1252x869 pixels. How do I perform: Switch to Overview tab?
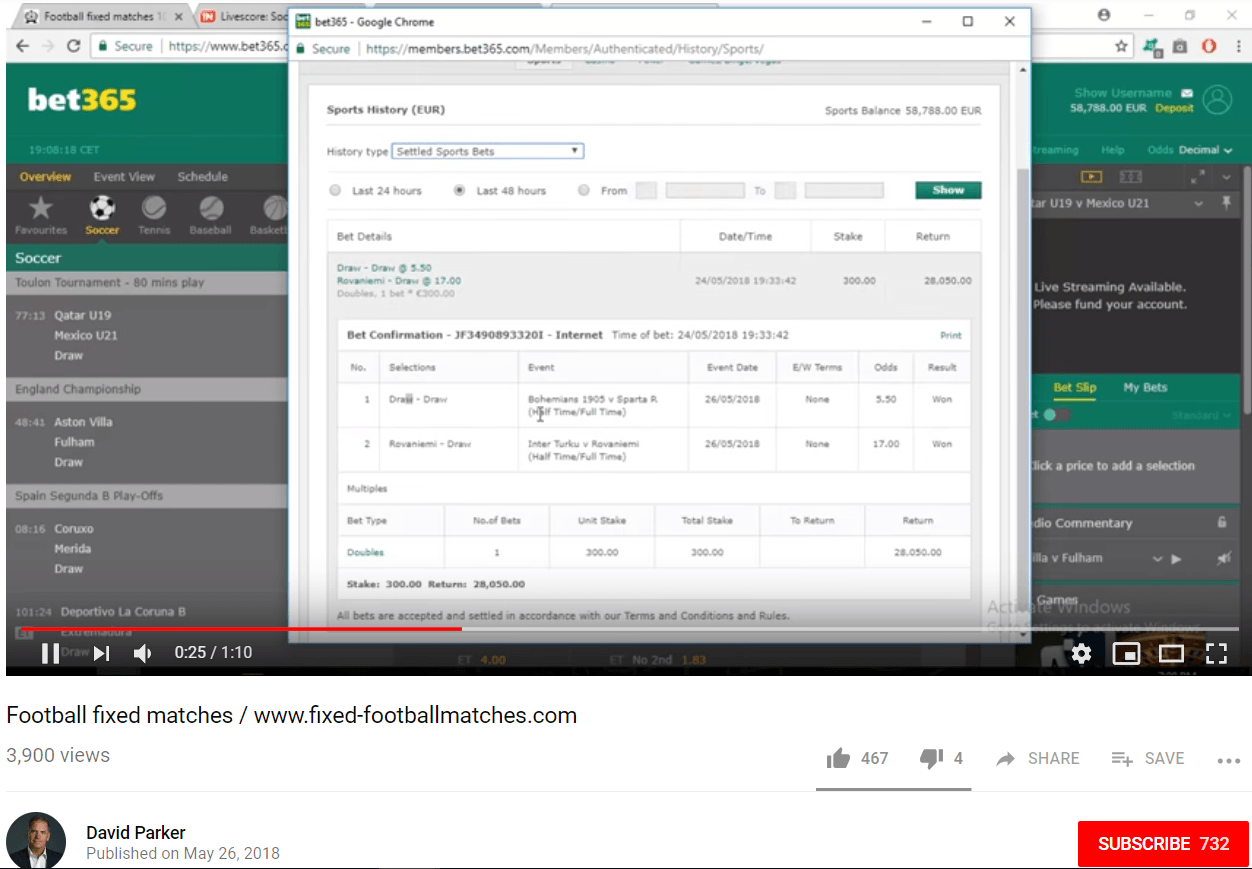click(x=45, y=177)
